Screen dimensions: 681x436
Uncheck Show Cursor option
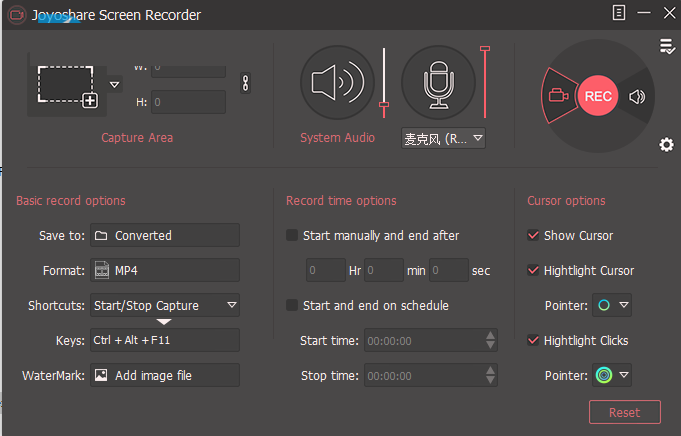click(533, 235)
